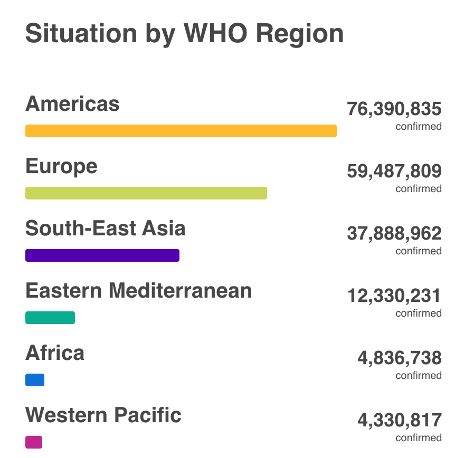Viewport: 456px width, 458px height.
Task: Click the 12,330,231 confirmed count
Action: tap(394, 296)
